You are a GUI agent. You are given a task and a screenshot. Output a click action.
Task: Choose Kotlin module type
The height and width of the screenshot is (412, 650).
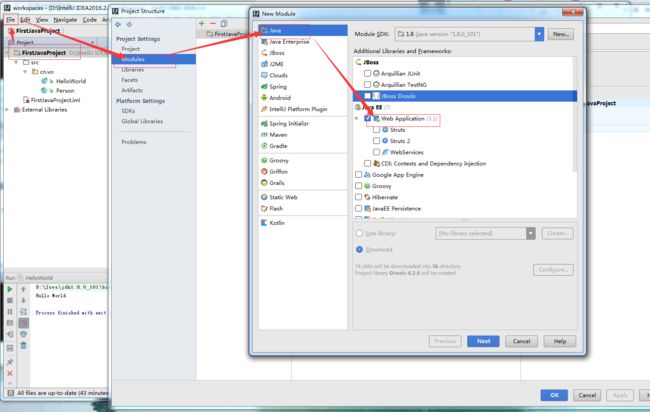coord(303,223)
